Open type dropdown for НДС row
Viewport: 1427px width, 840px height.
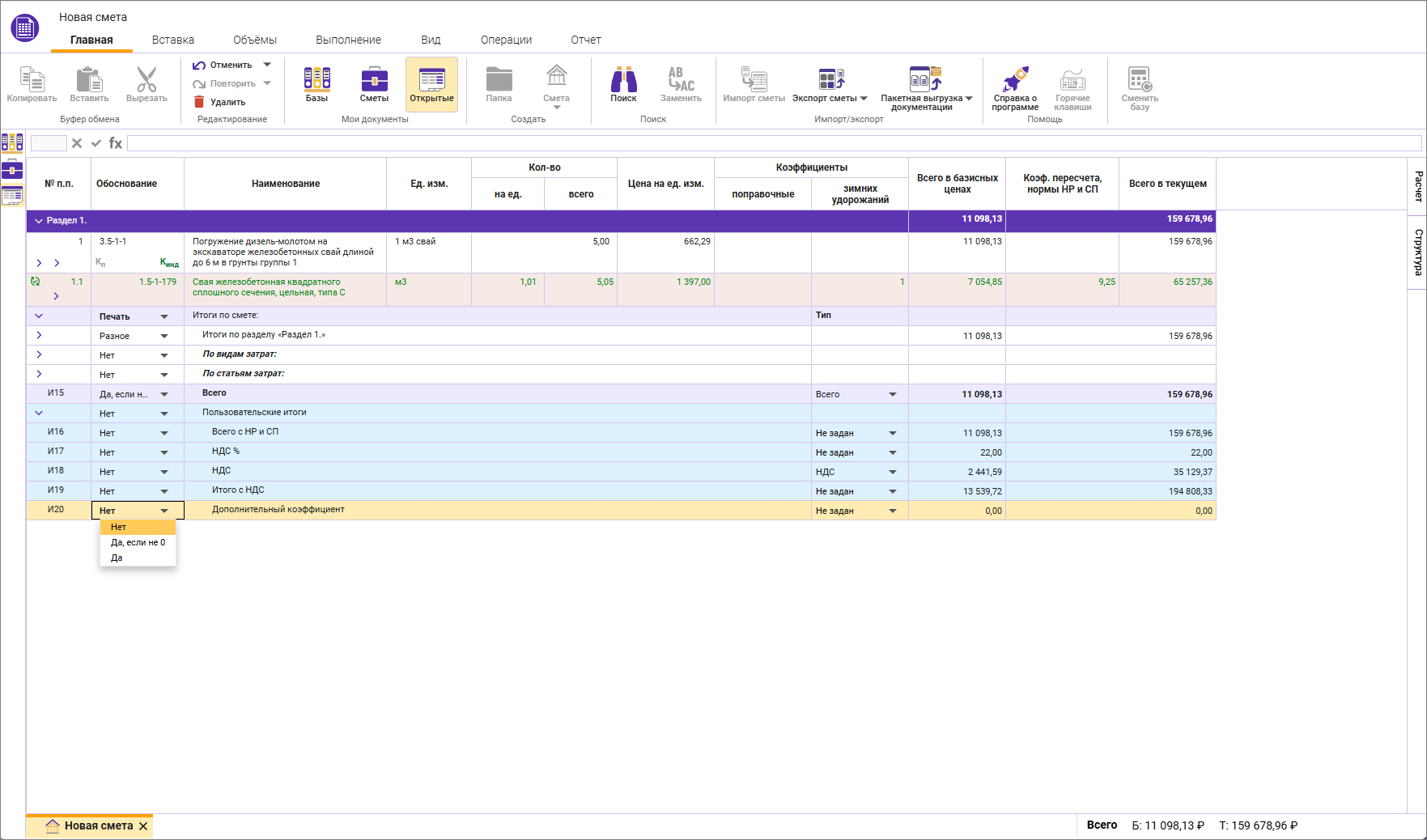click(892, 472)
